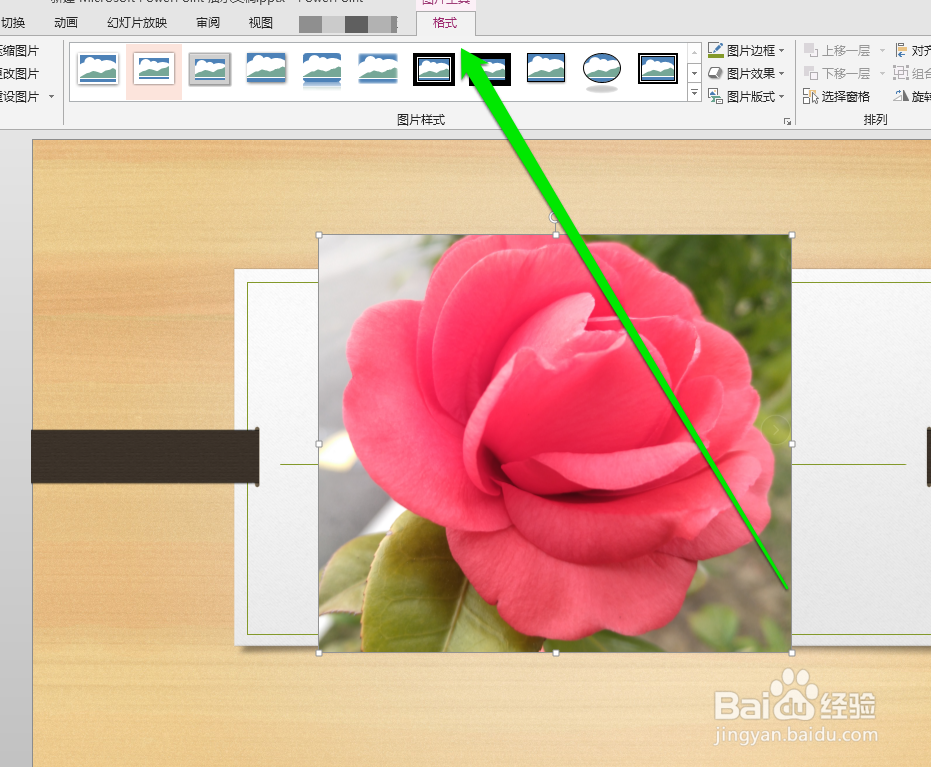Click the rotation handle above the rose picture
This screenshot has width=931, height=767.
pyautogui.click(x=553, y=217)
